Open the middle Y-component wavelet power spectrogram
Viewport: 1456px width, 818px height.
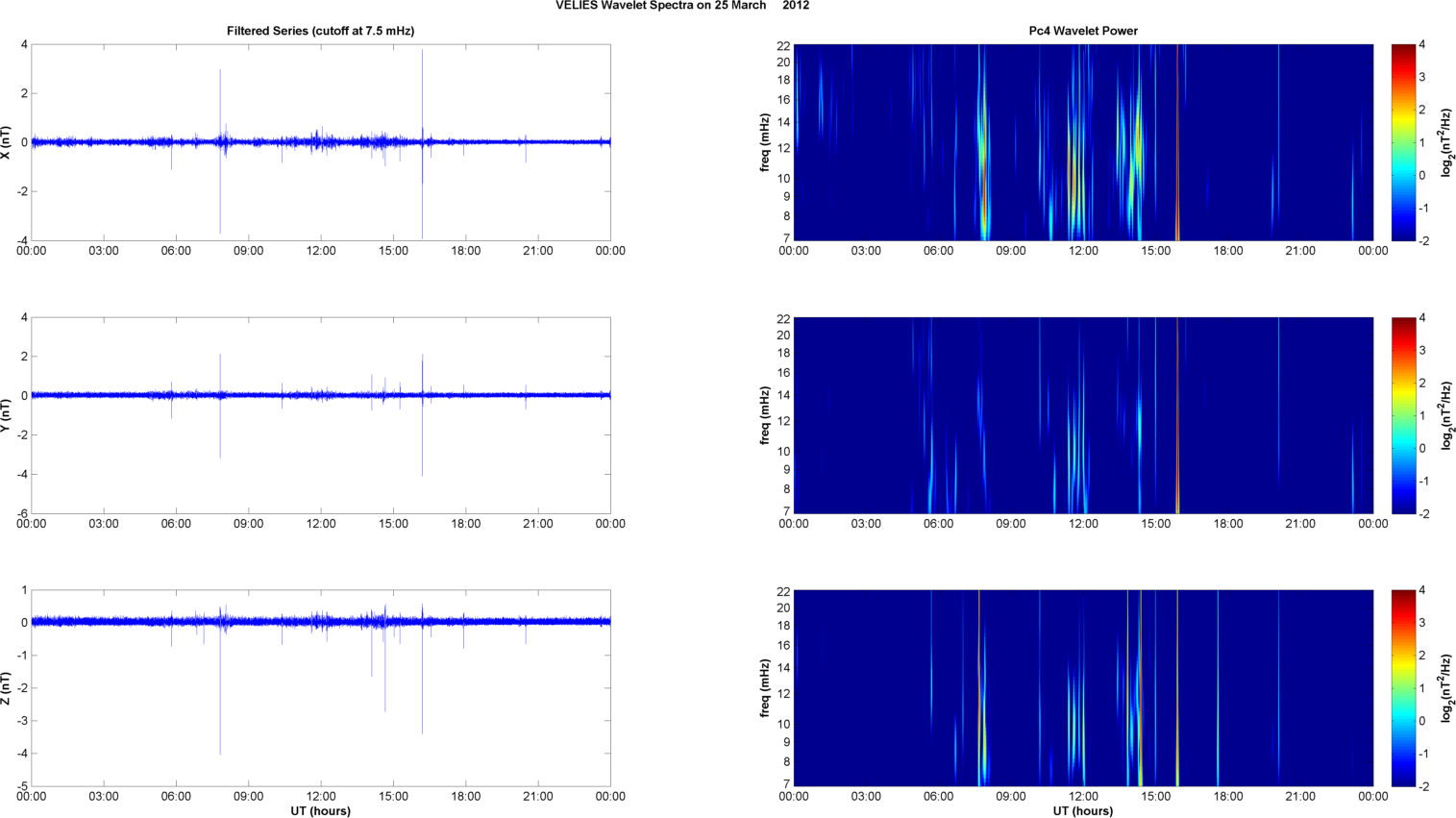point(1082,415)
